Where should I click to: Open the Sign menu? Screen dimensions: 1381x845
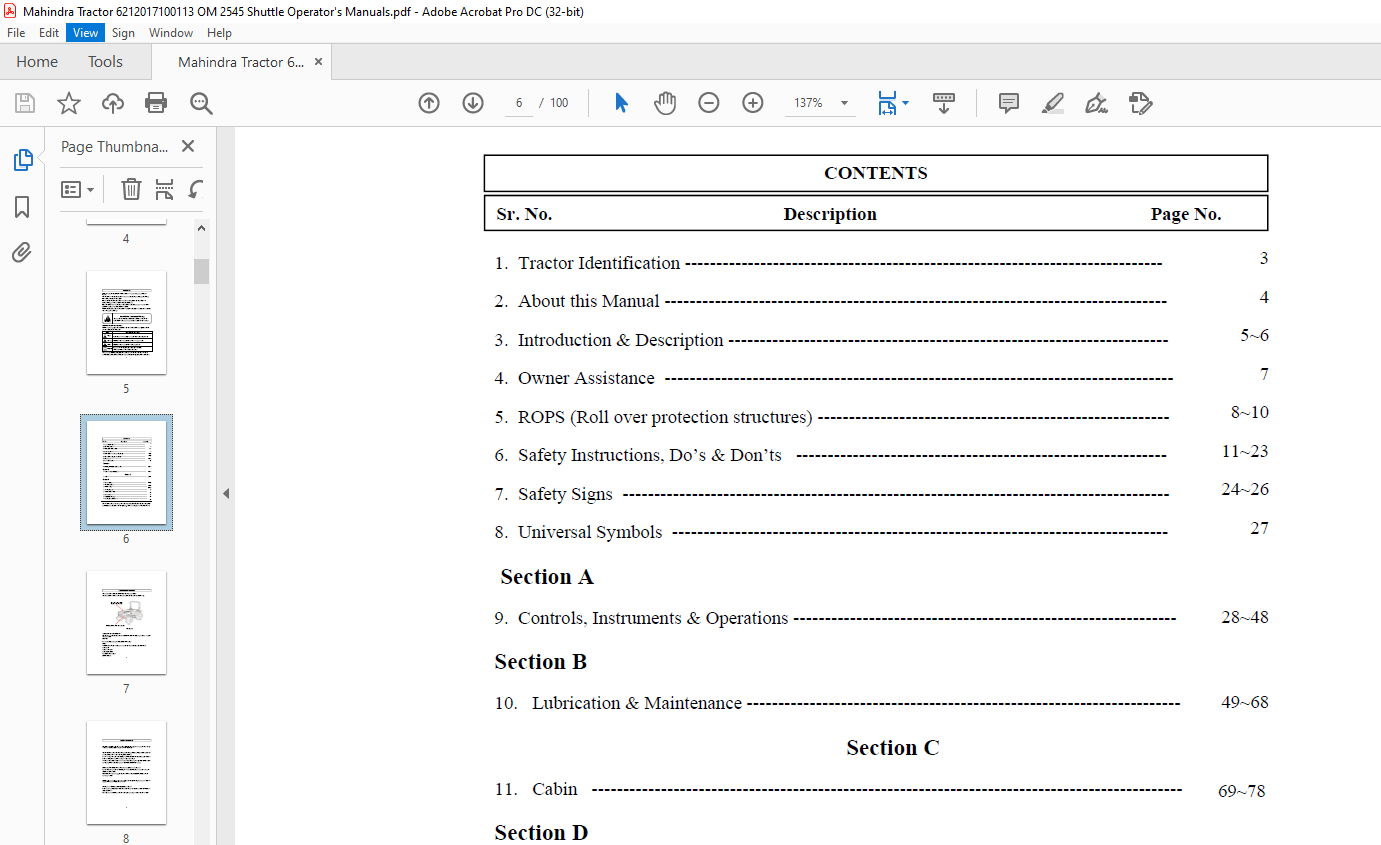tap(123, 33)
